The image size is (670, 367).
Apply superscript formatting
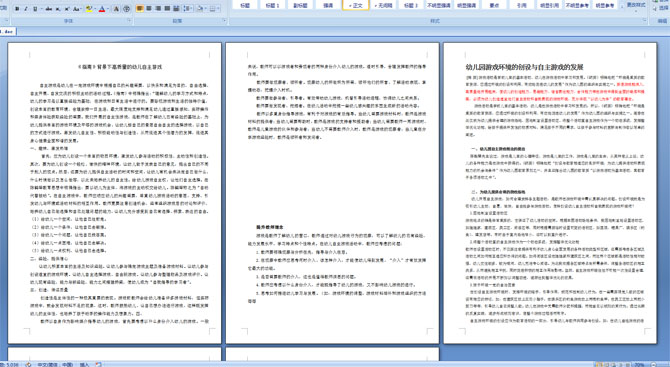pyautogui.click(x=67, y=9)
